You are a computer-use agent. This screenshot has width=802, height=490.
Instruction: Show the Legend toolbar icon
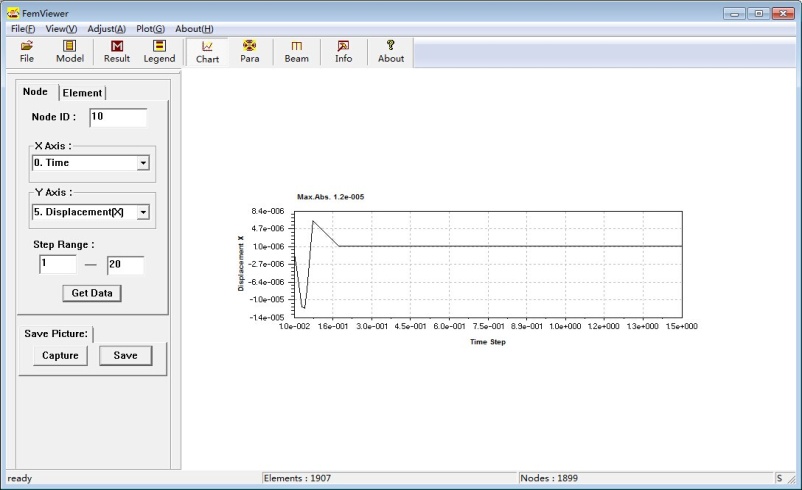159,52
